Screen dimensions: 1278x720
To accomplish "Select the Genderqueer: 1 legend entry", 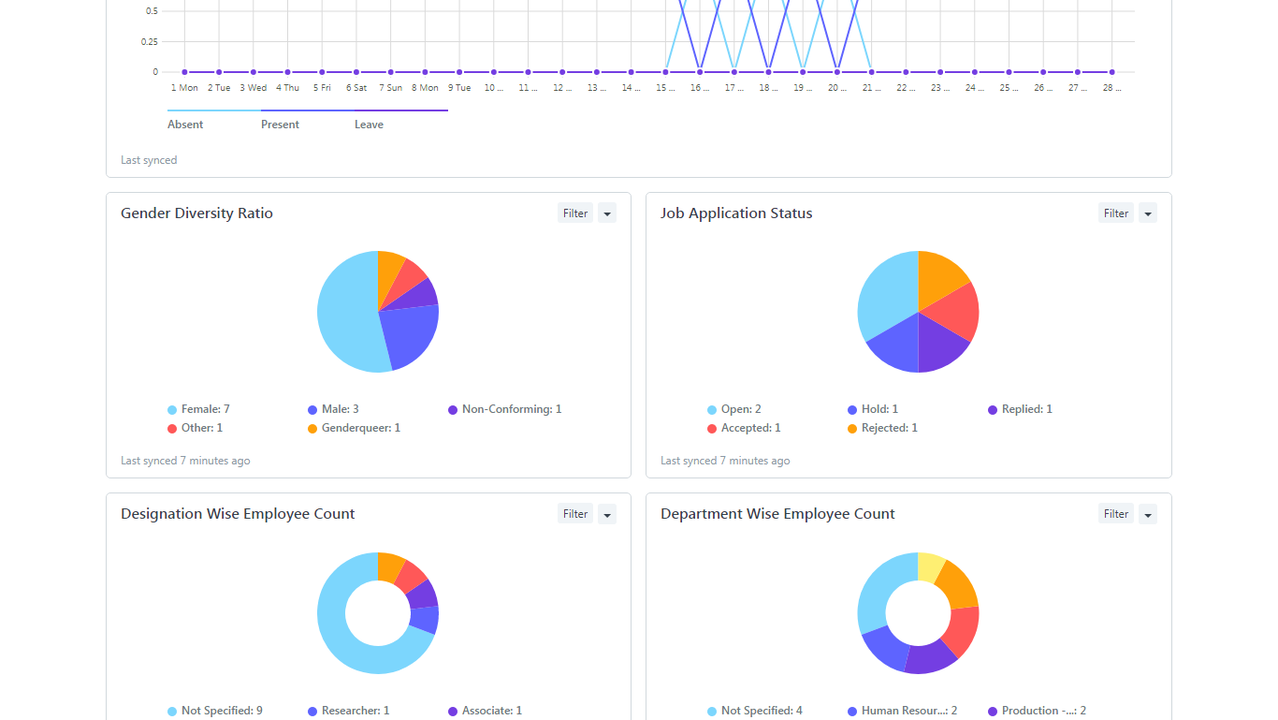I will coord(354,428).
